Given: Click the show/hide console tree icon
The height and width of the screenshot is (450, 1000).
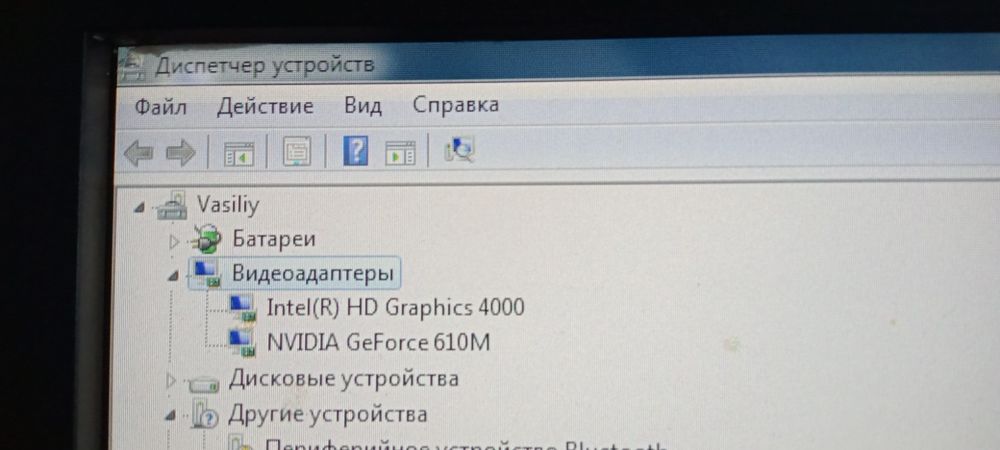Looking at the screenshot, I should tap(239, 154).
